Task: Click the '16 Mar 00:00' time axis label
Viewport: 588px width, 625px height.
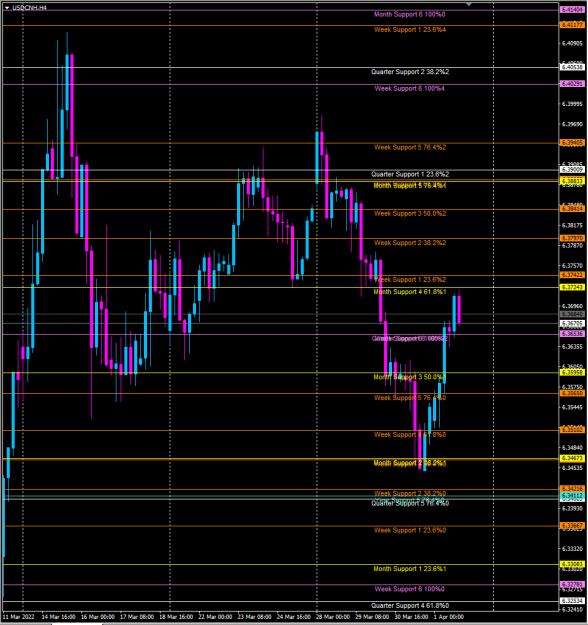Action: 98,617
